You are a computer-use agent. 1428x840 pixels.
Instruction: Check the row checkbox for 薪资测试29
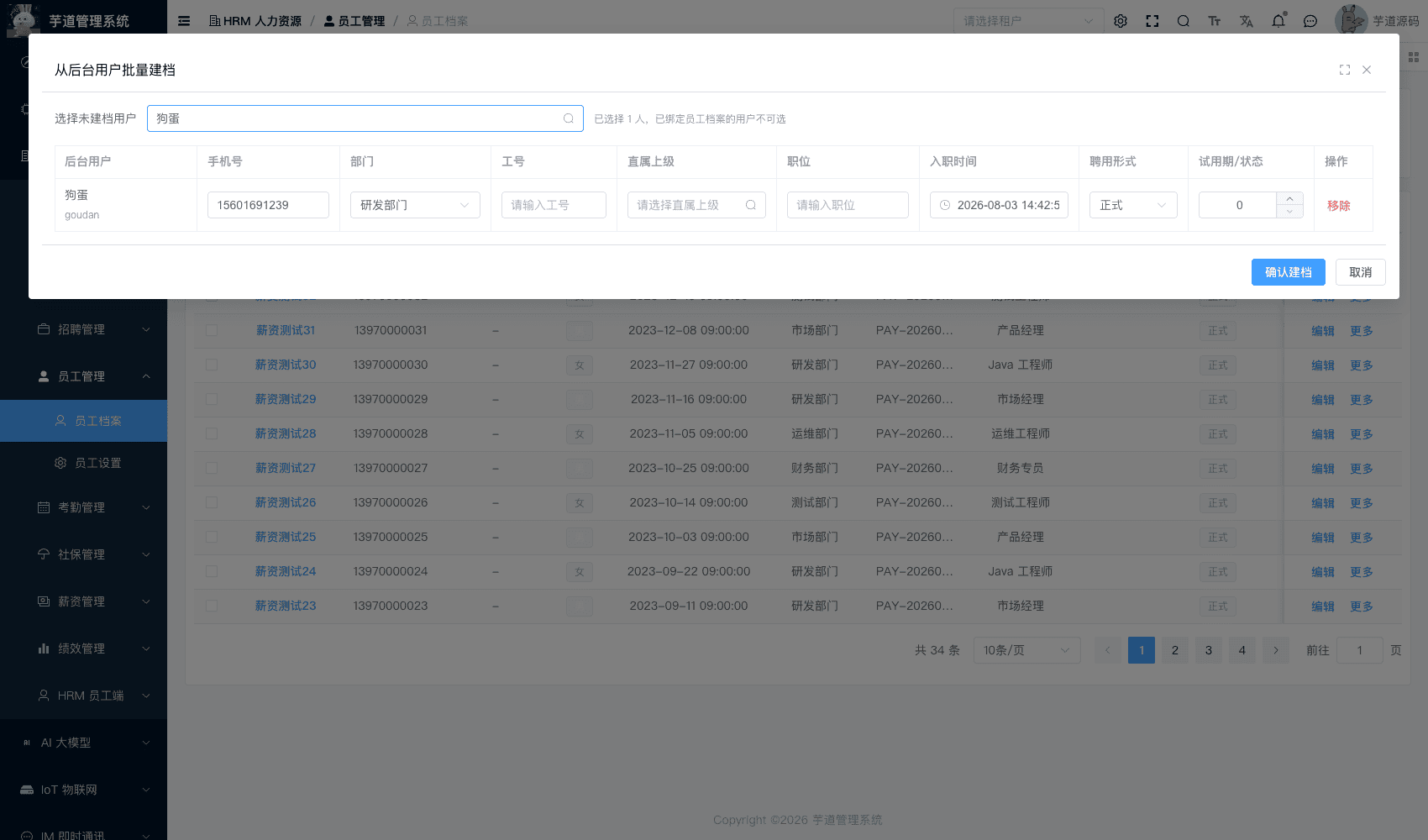pos(212,399)
